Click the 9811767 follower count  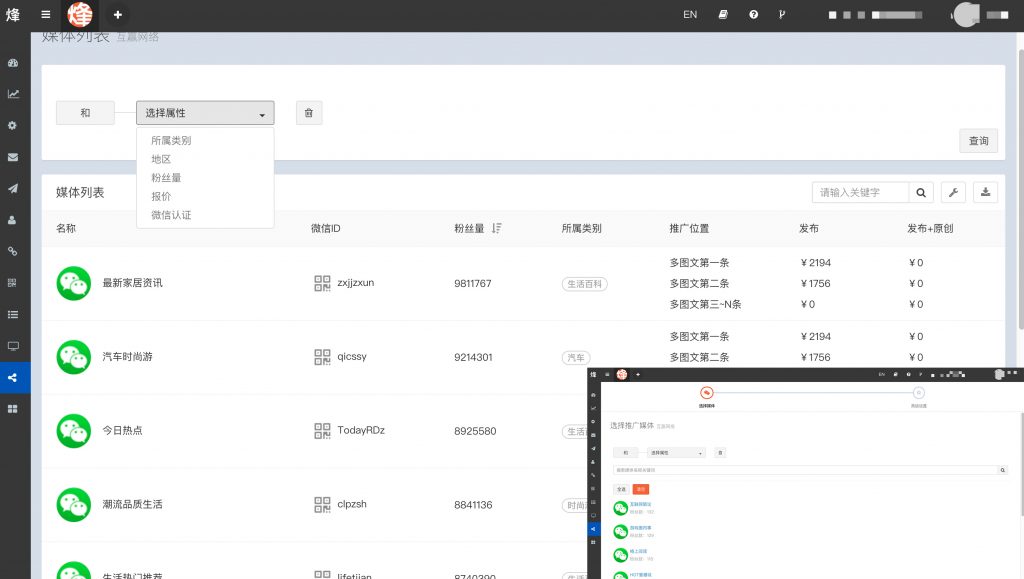473,283
